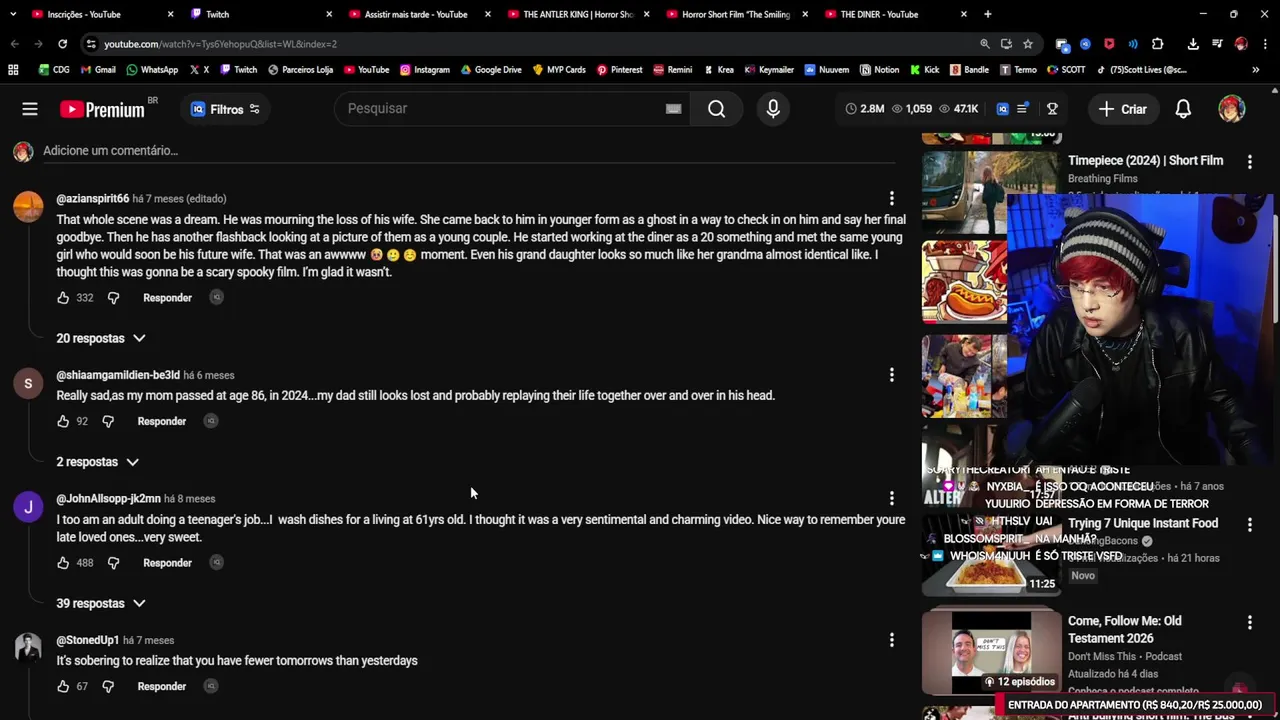Viewport: 1280px width, 720px height.
Task: Dislike the @StonedUp1 comment
Action: 108,686
